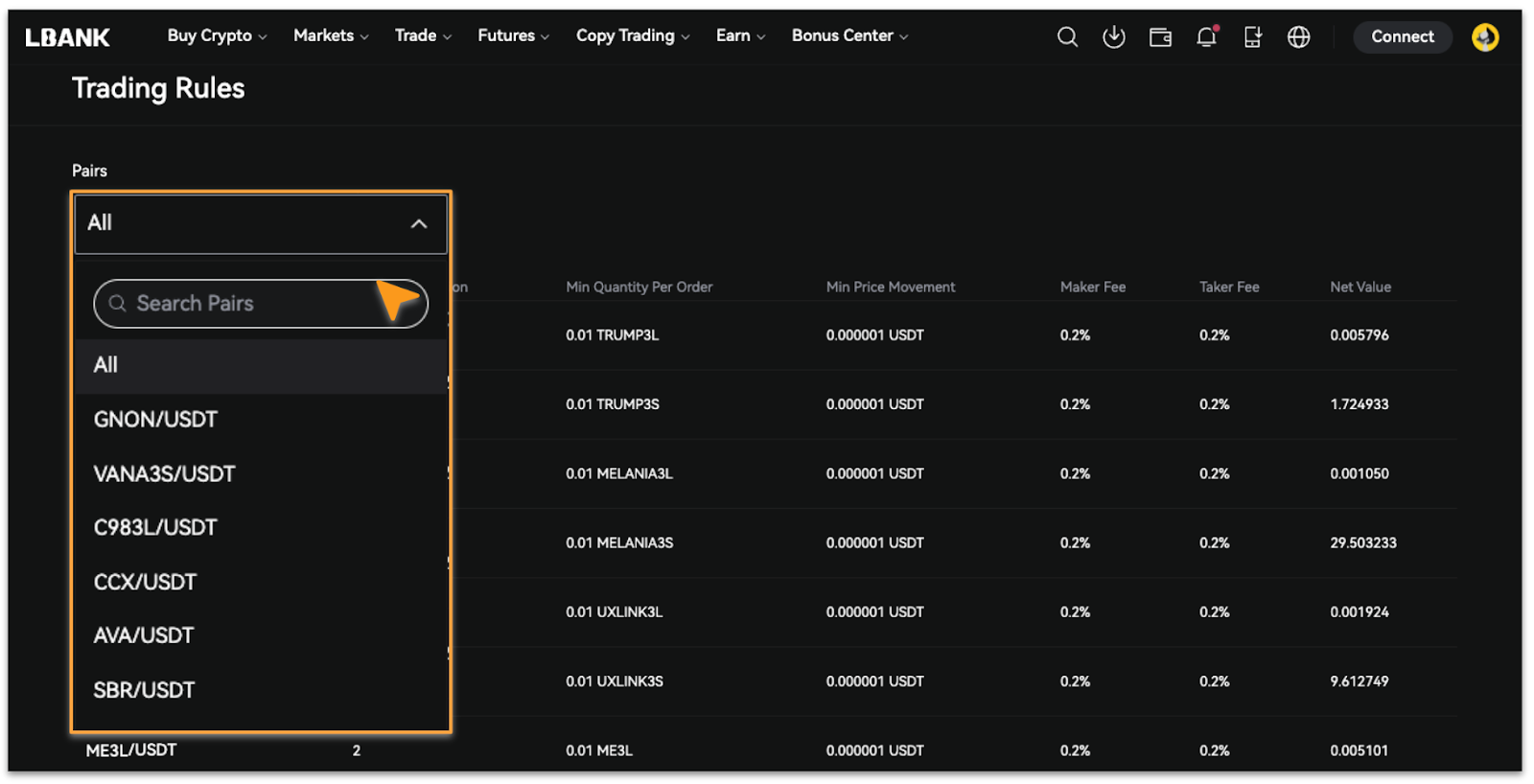Image resolution: width=1534 pixels, height=784 pixels.
Task: Open the Markets menu
Action: (331, 36)
